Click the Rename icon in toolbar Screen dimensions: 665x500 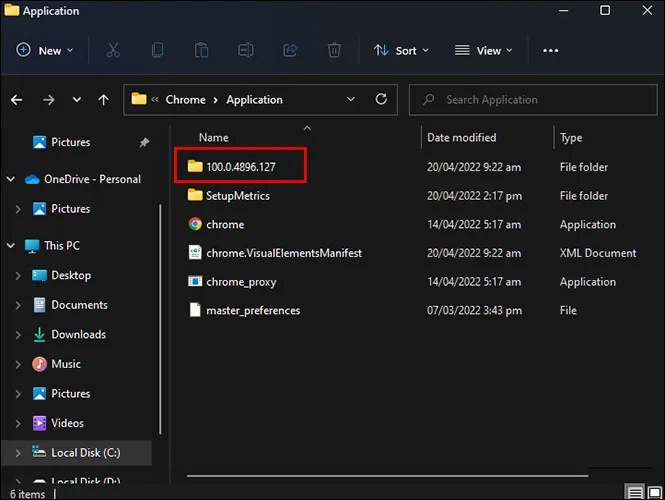click(x=246, y=50)
